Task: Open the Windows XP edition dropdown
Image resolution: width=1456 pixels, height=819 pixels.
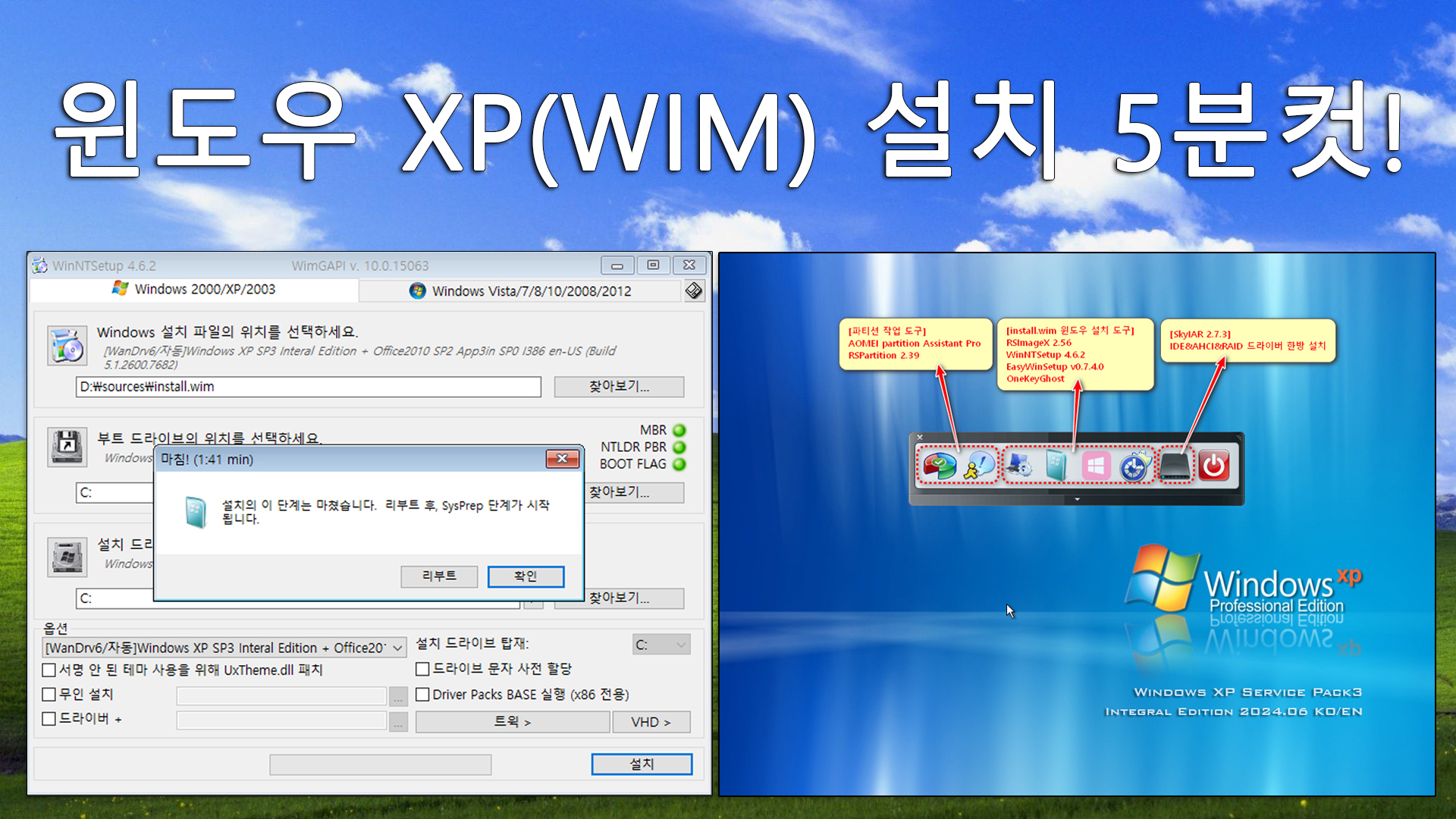Action: click(224, 648)
